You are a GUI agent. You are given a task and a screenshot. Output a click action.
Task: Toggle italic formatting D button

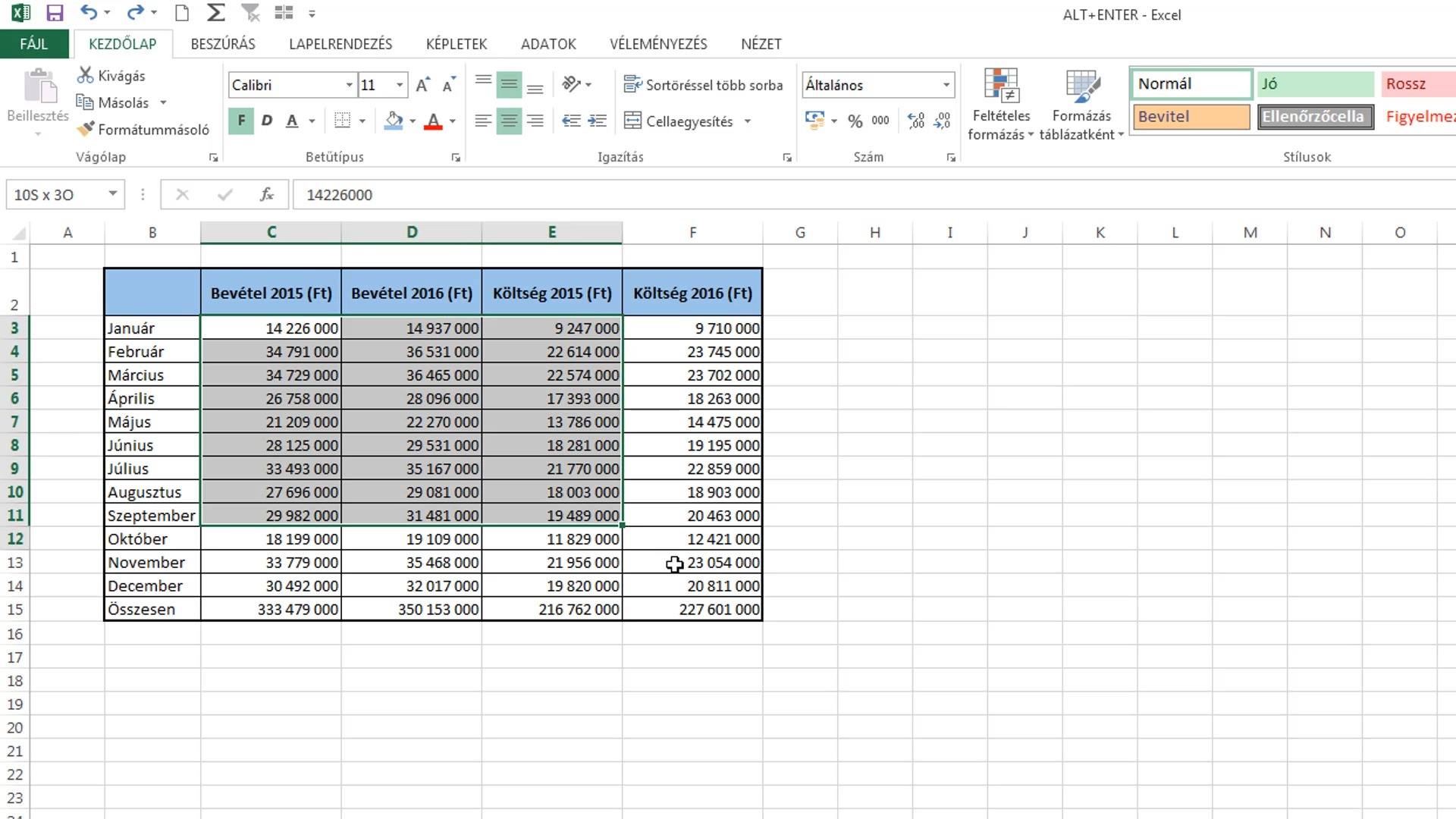tap(267, 121)
